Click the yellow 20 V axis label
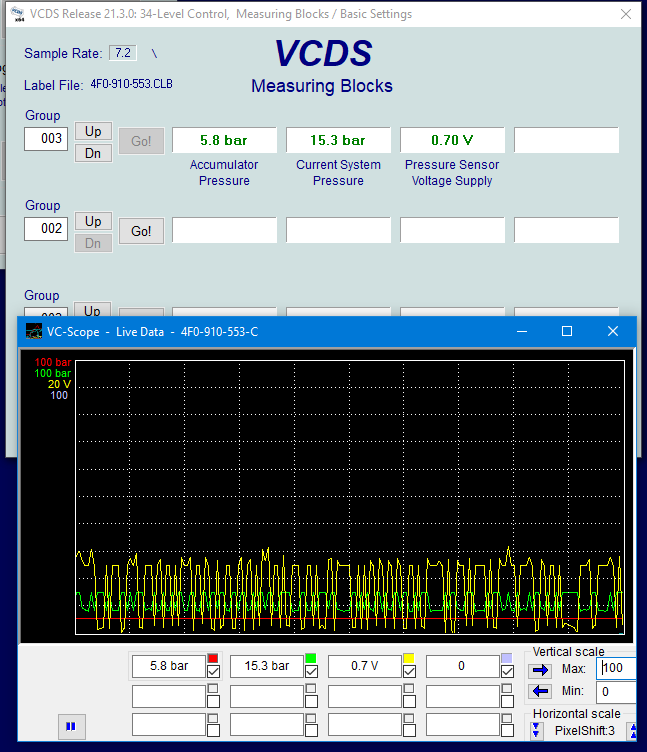Viewport: 647px width, 752px height. (x=59, y=384)
